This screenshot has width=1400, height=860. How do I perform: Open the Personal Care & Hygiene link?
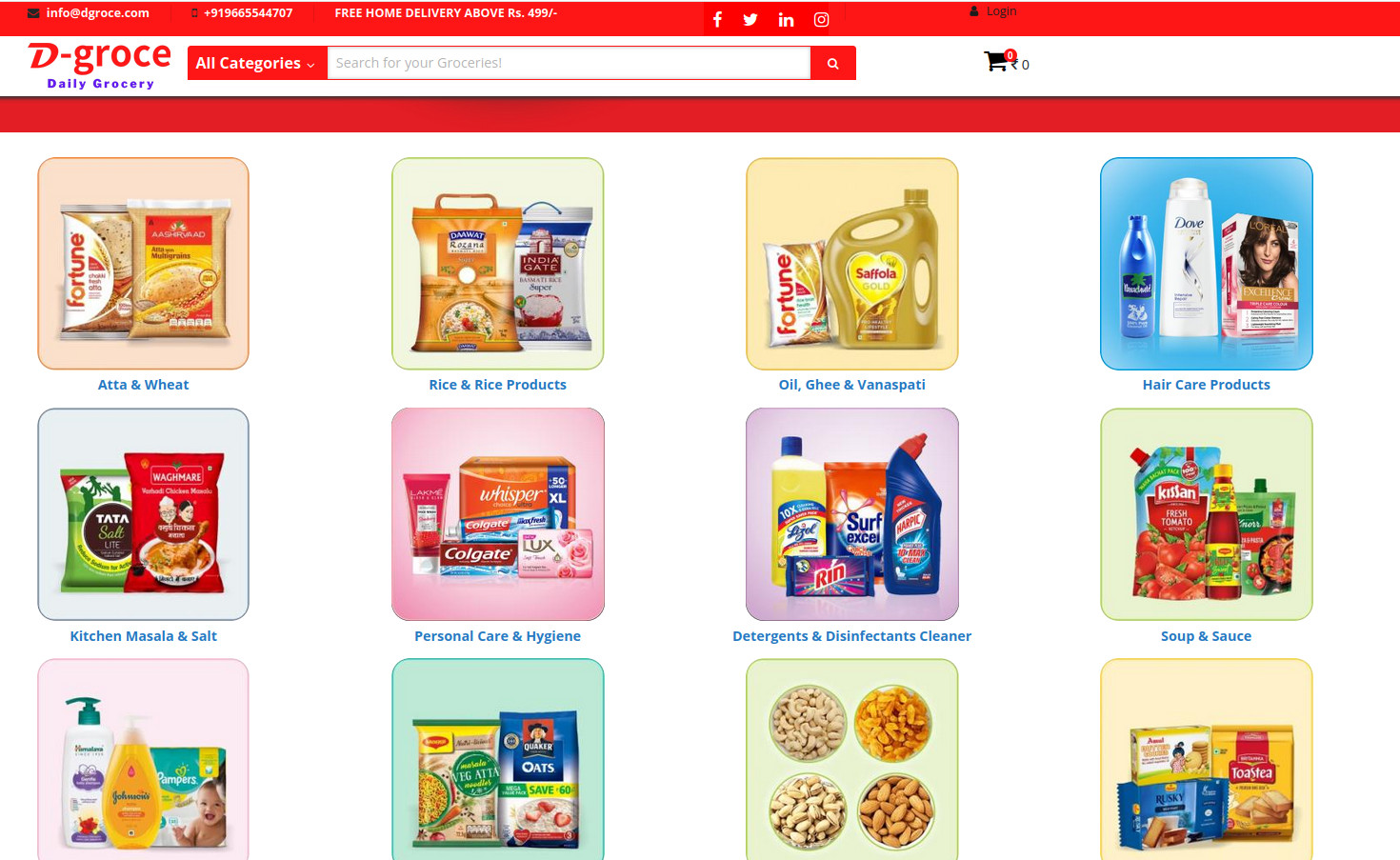(x=497, y=636)
